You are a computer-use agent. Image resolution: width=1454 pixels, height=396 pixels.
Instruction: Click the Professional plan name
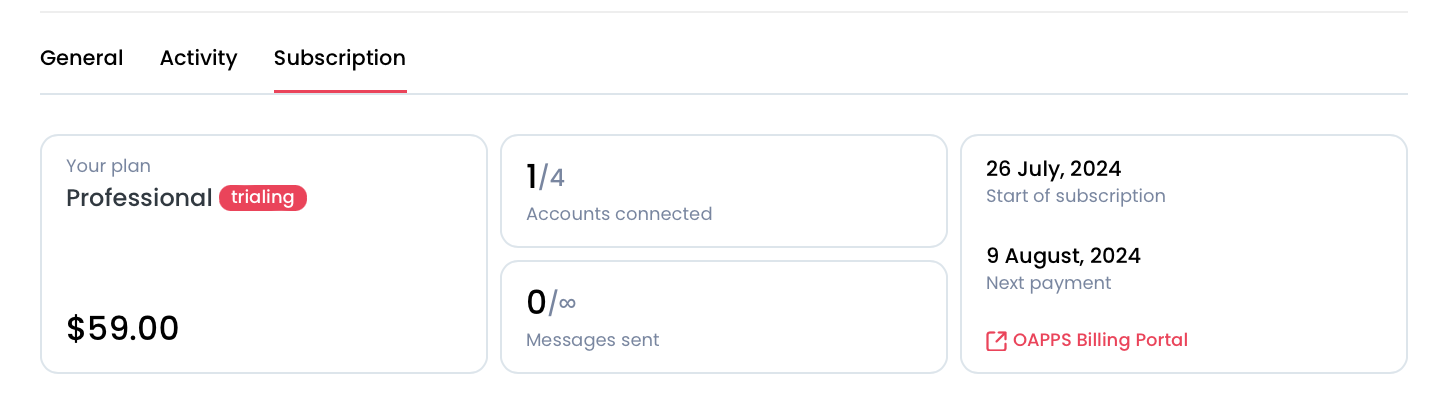(139, 198)
